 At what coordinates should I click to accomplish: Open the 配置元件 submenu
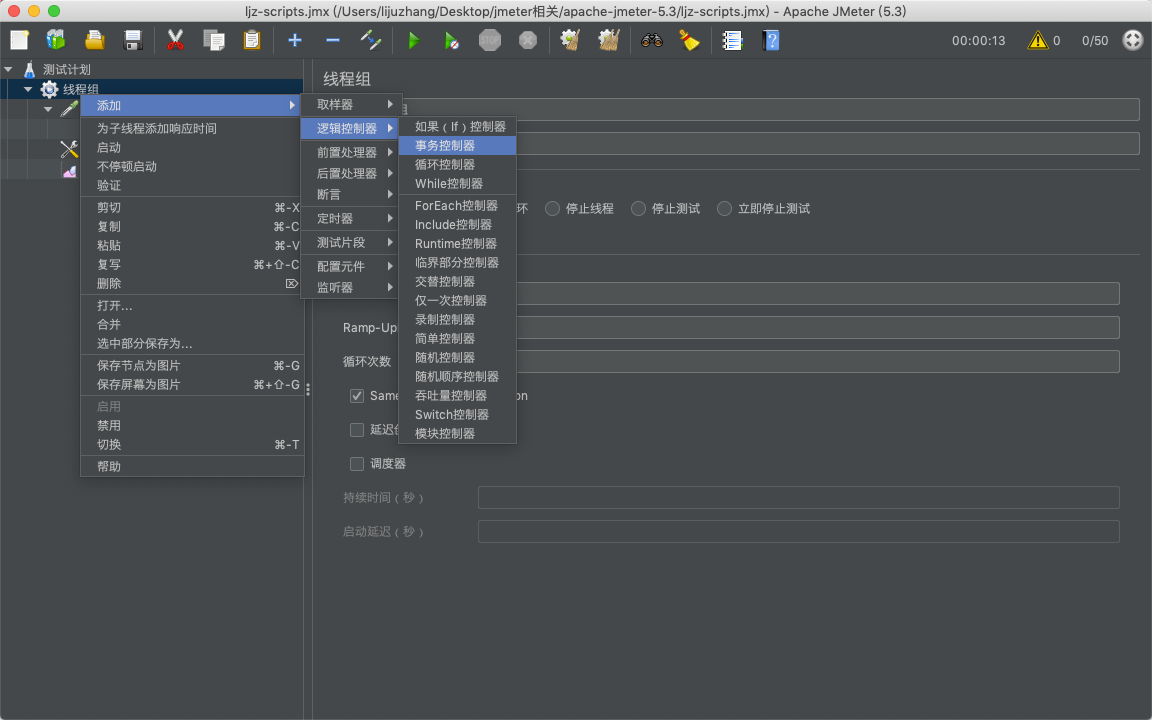[x=351, y=266]
